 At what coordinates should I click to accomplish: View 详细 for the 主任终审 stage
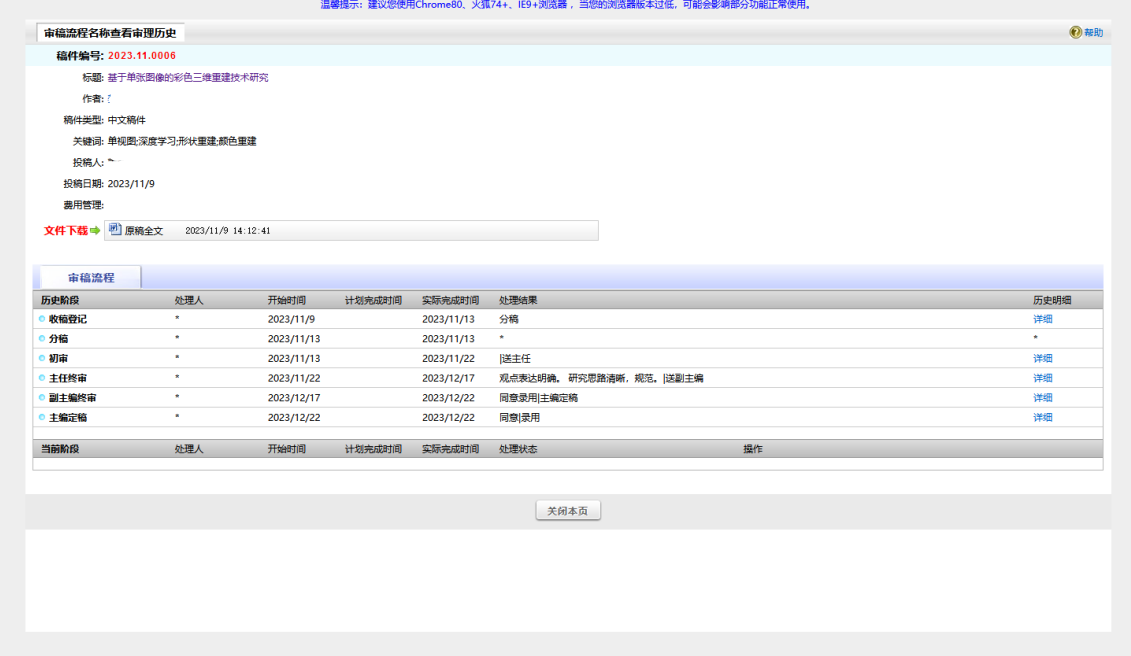(x=1042, y=378)
